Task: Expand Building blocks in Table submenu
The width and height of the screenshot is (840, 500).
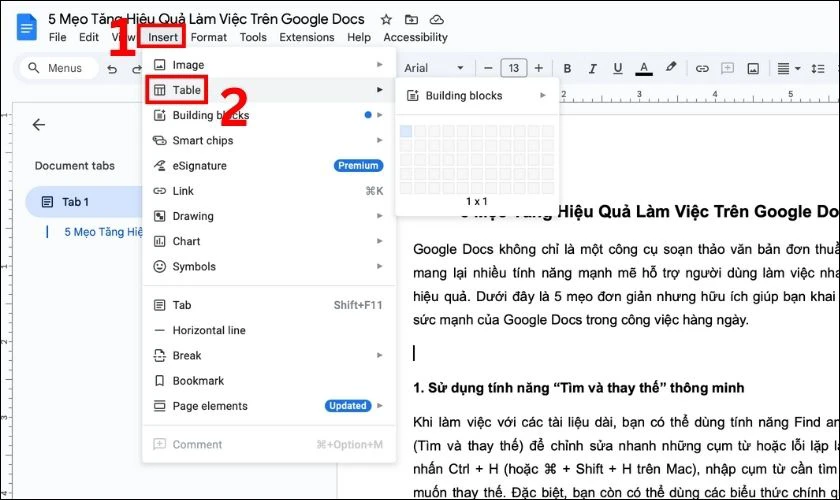Action: [477, 95]
